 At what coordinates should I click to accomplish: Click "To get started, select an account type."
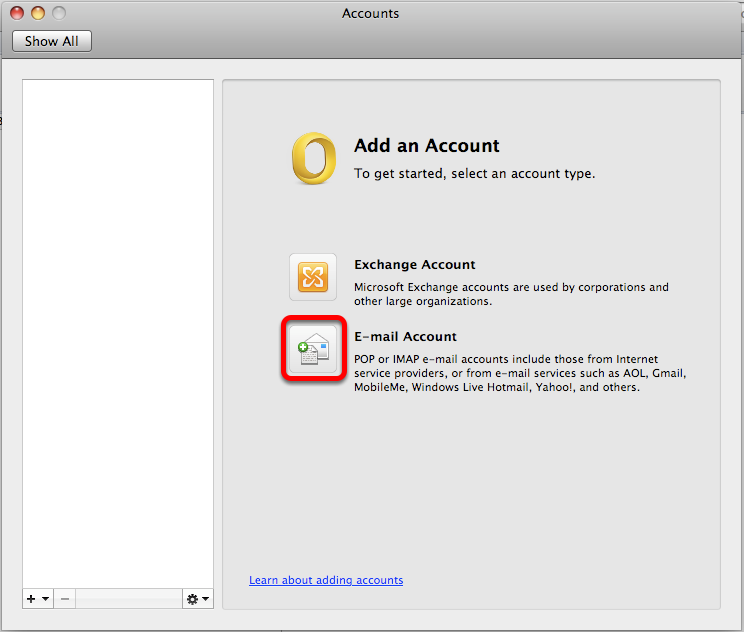(x=474, y=174)
